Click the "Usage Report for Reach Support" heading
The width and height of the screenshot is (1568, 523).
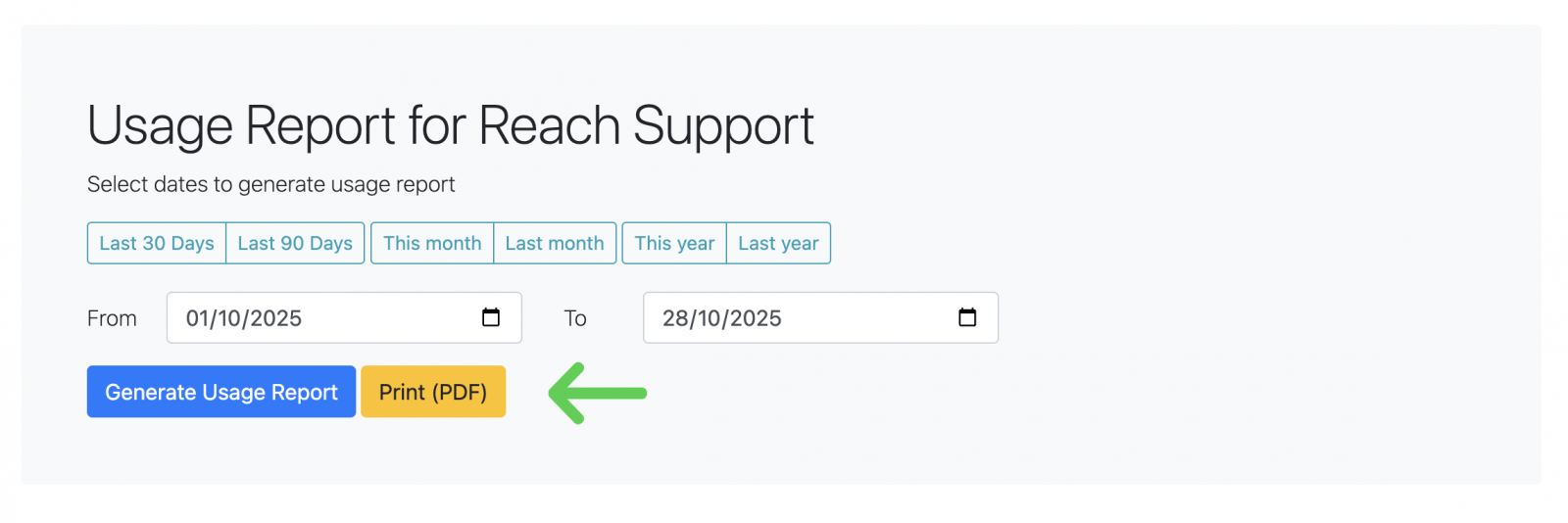tap(451, 126)
